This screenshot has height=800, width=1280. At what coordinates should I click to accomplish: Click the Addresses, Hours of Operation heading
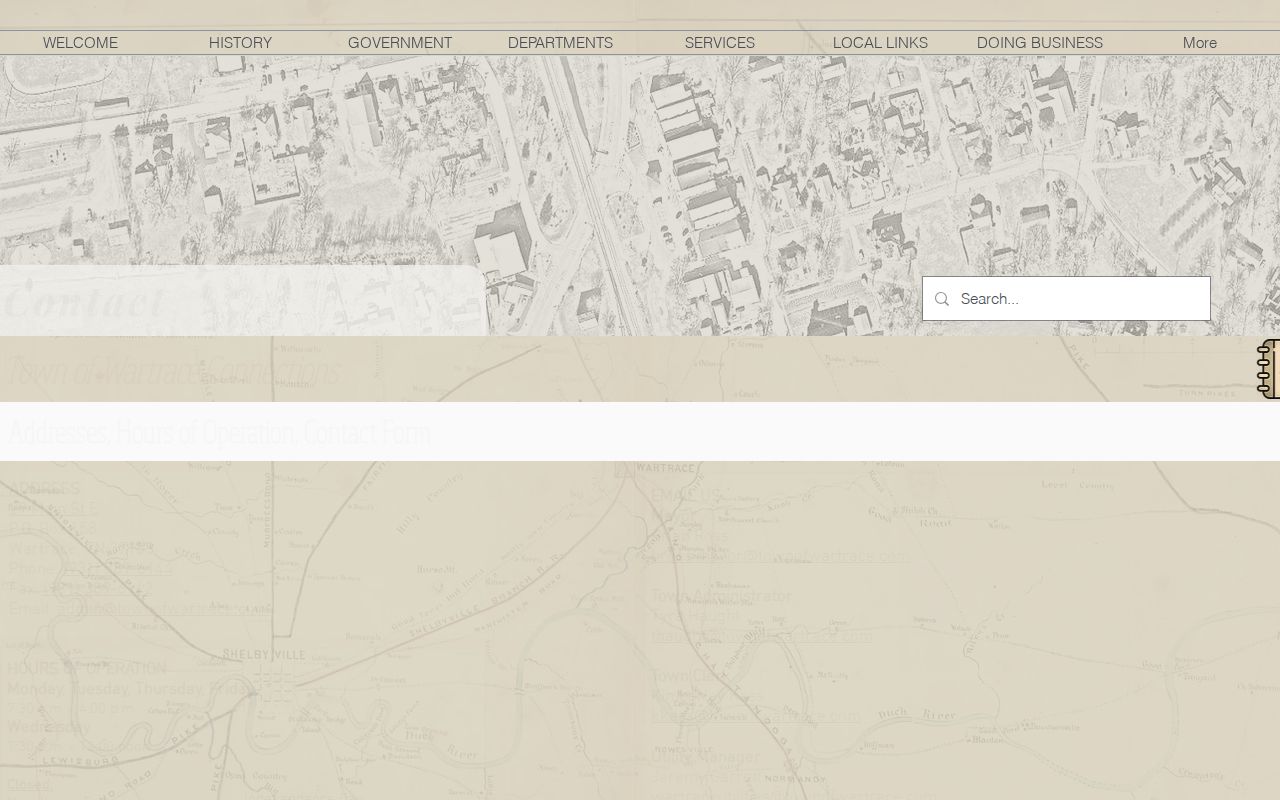[219, 432]
